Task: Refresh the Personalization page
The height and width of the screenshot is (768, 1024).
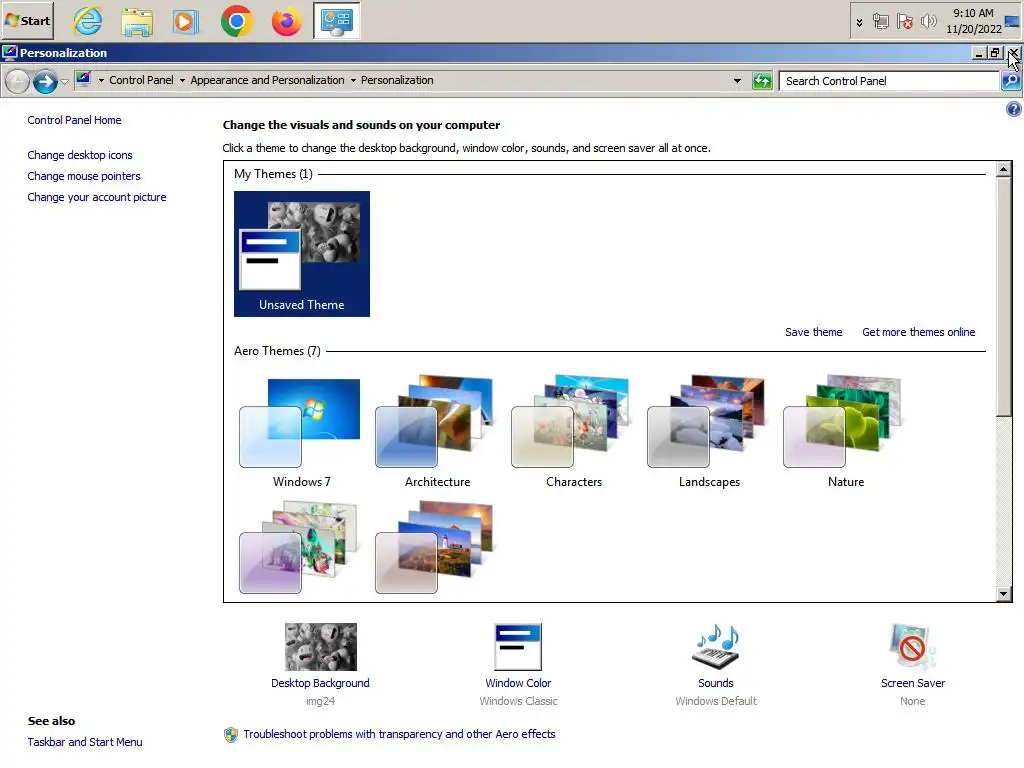Action: pyautogui.click(x=762, y=81)
